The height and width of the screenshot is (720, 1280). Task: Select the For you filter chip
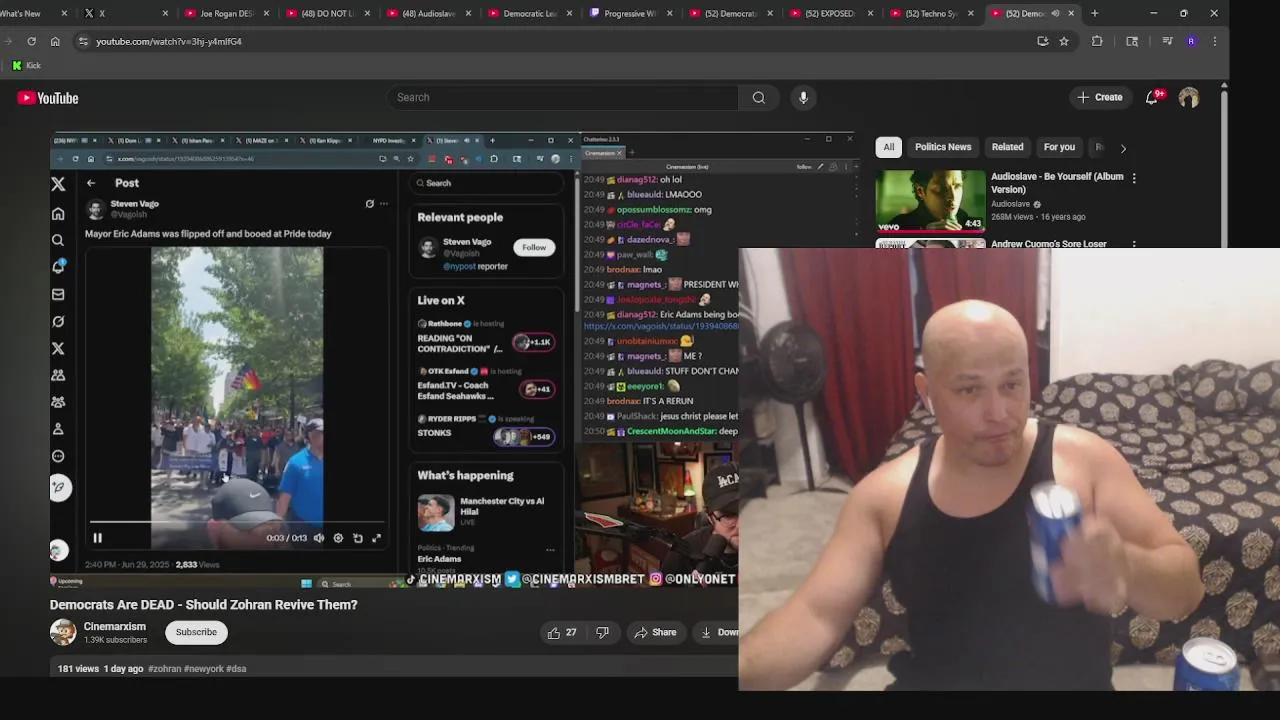1059,147
